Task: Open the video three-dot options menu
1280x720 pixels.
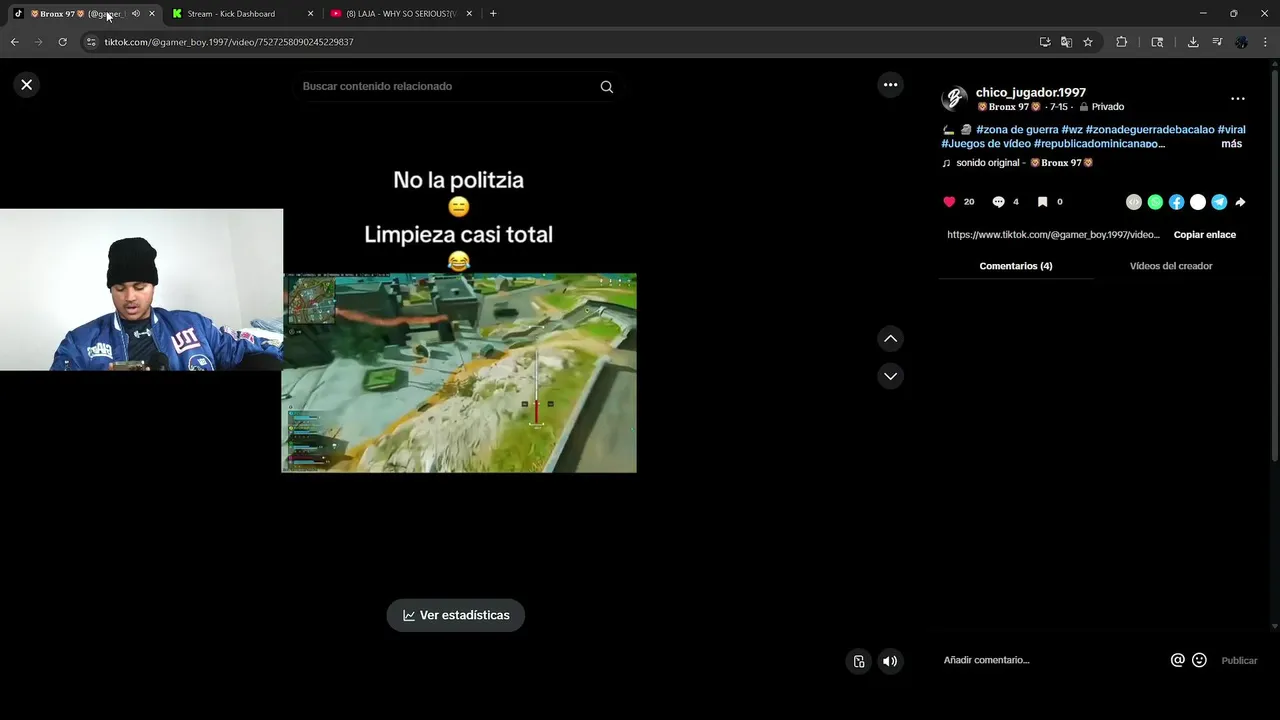Action: 890,85
